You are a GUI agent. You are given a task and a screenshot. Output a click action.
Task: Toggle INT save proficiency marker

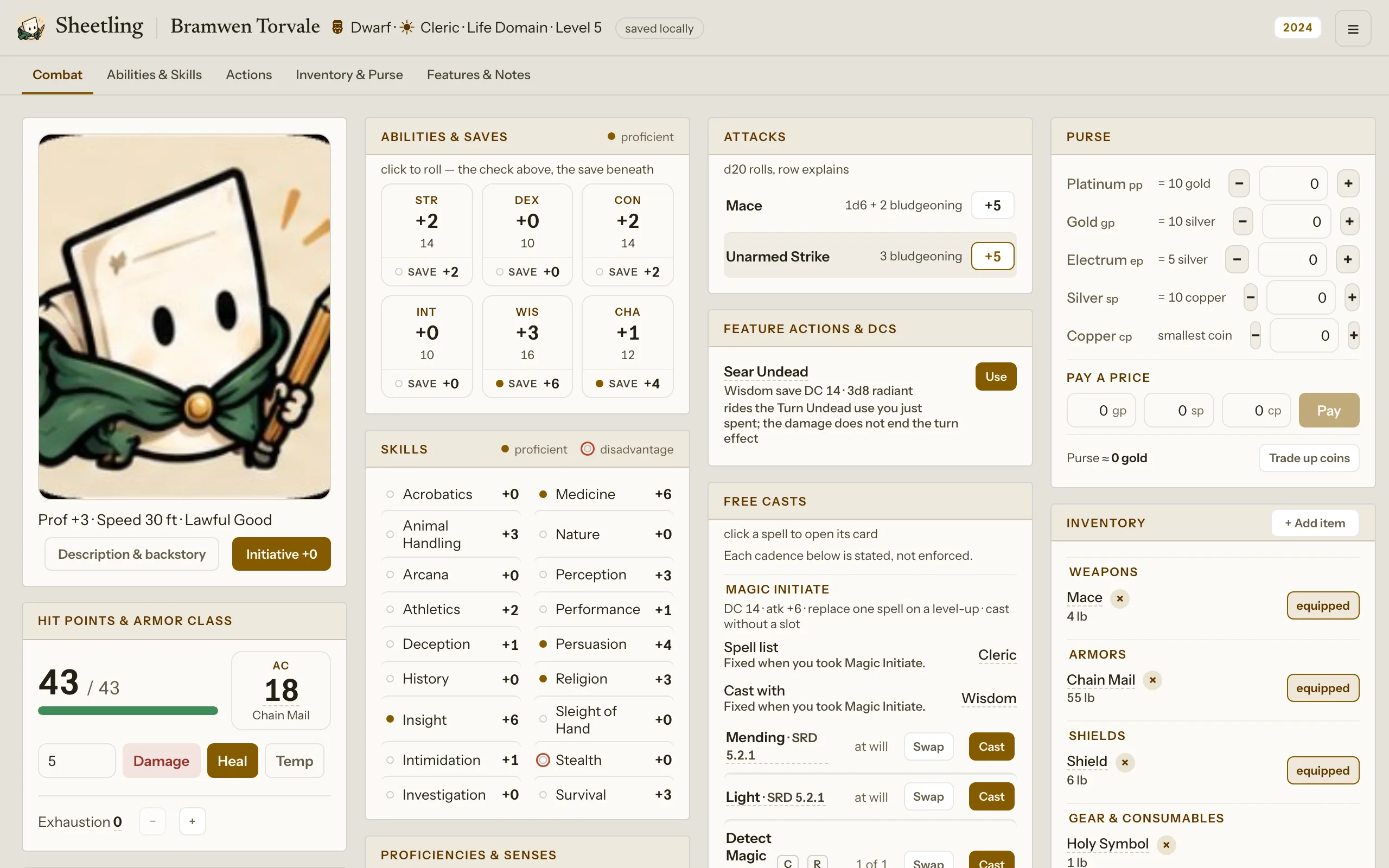tap(398, 384)
